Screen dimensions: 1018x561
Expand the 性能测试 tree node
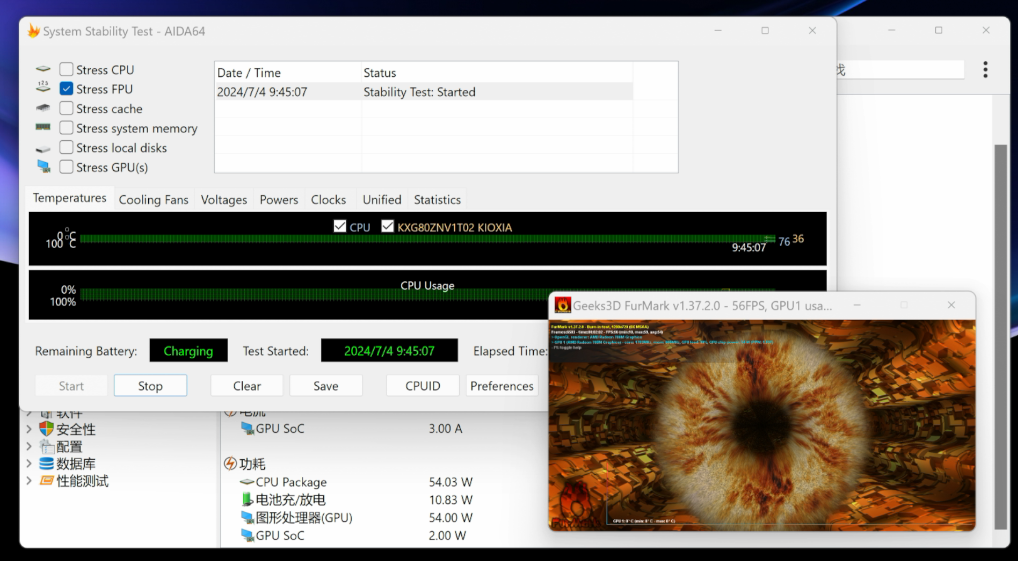tap(28, 481)
